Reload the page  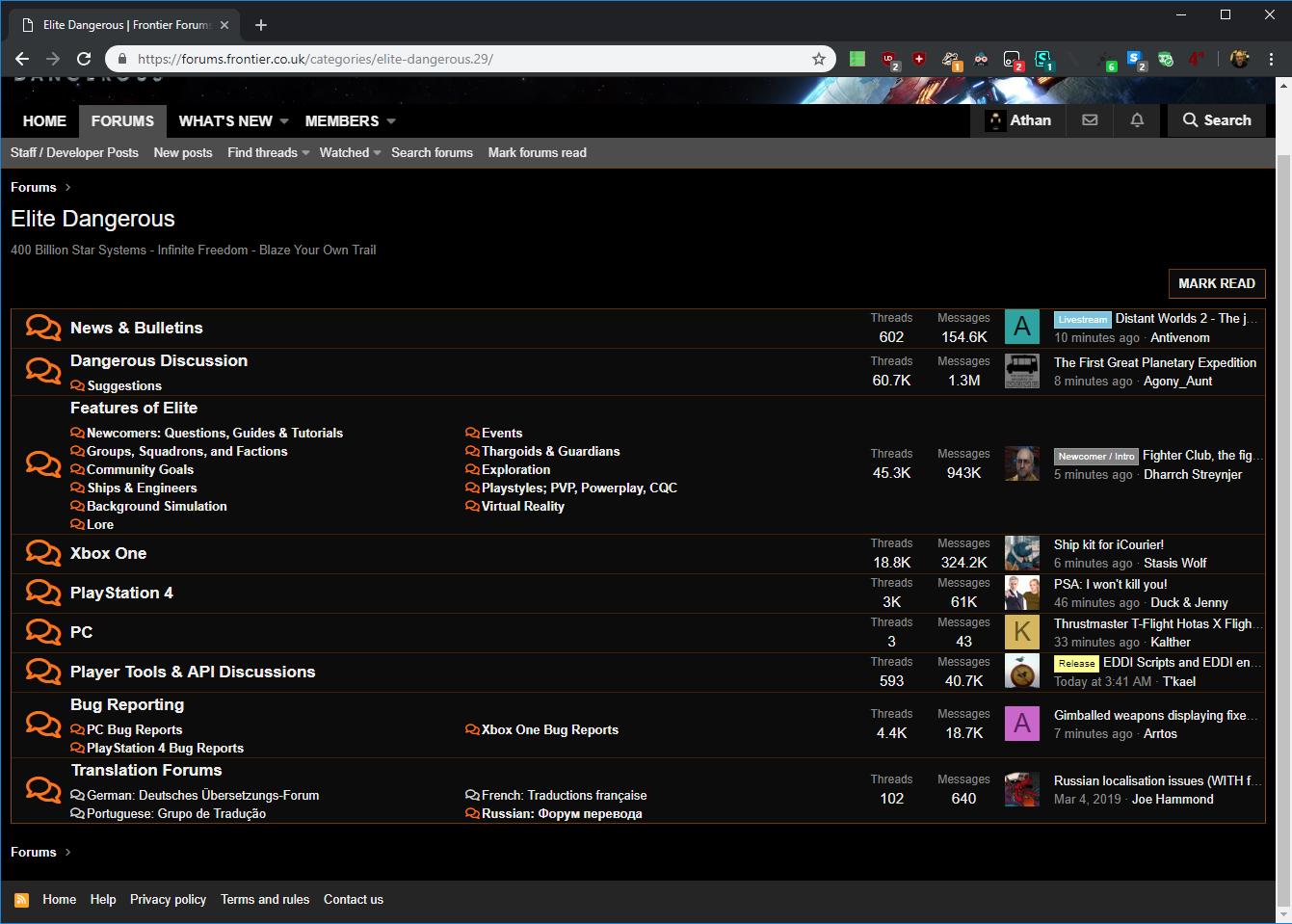click(84, 59)
